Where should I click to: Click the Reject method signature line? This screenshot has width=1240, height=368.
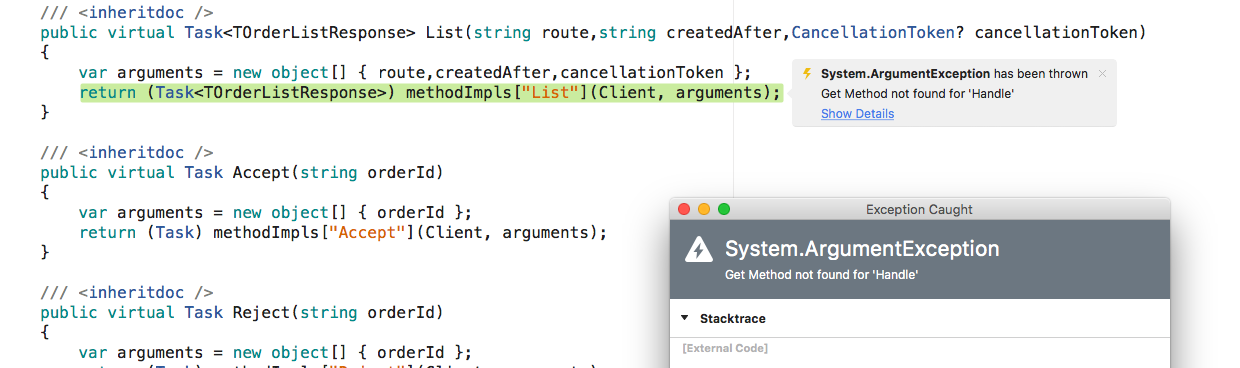tap(242, 313)
